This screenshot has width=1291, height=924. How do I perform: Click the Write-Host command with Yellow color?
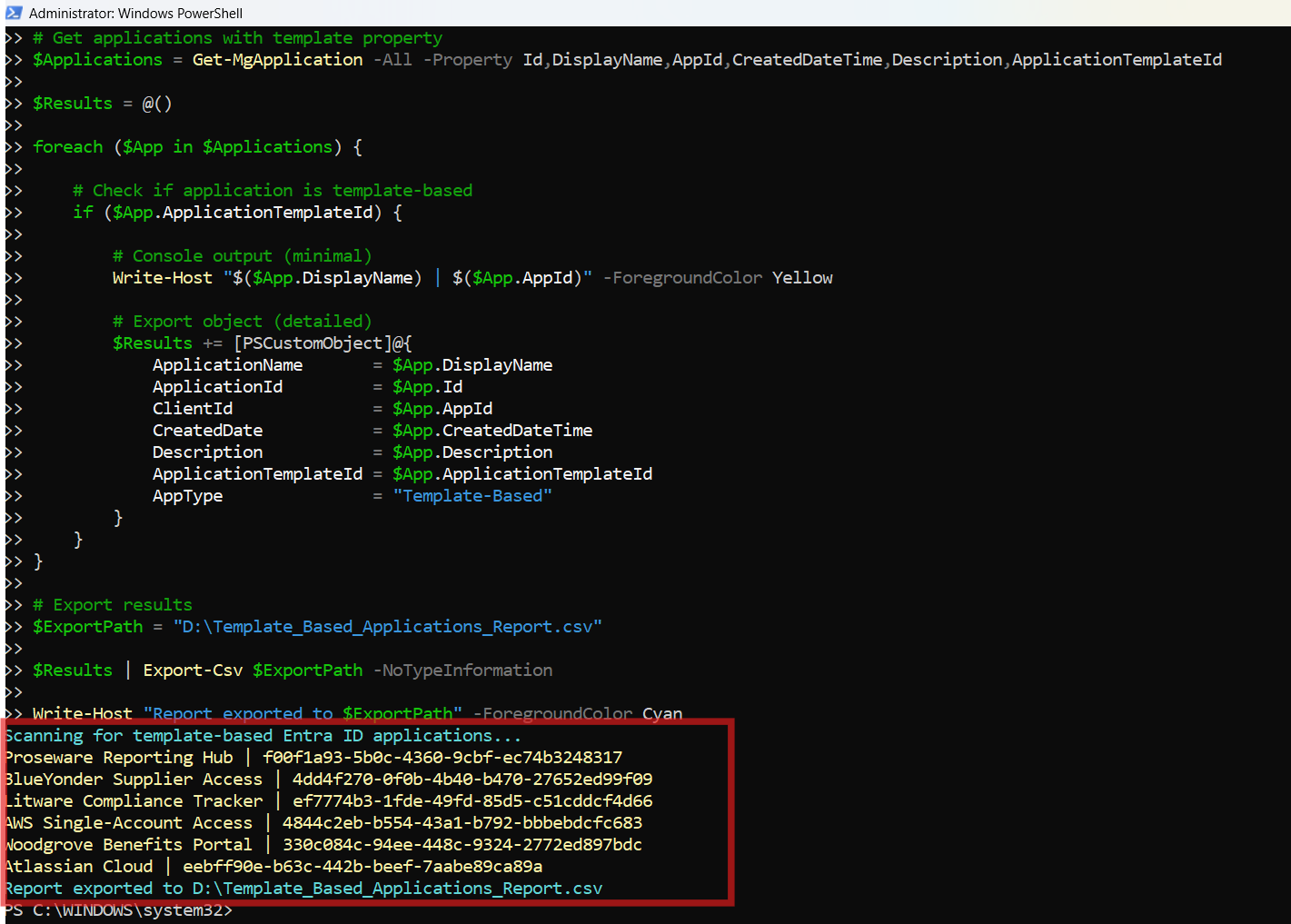pyautogui.click(x=162, y=278)
